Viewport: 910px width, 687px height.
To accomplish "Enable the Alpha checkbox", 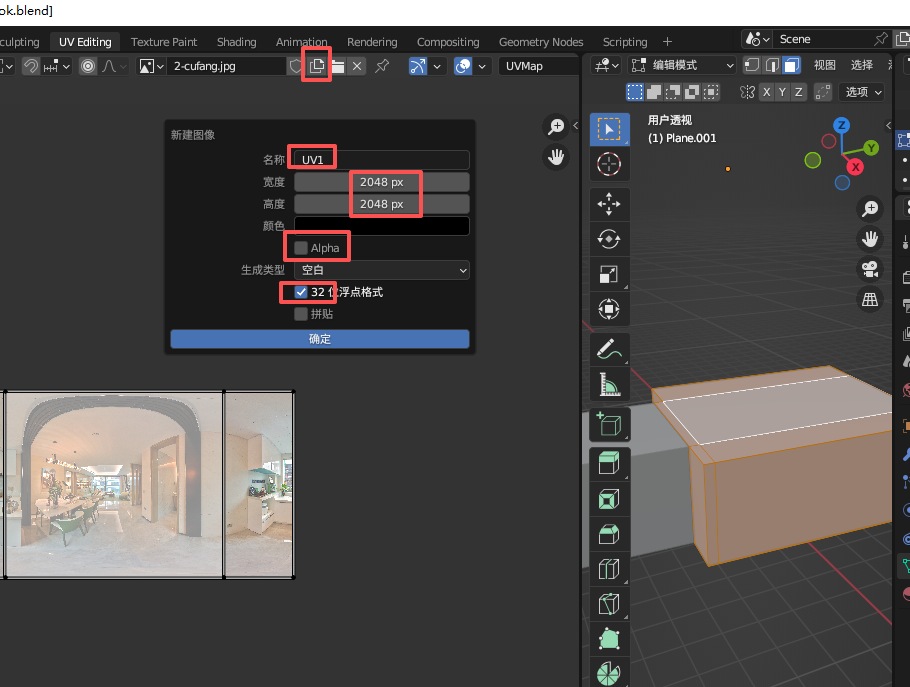I will pyautogui.click(x=301, y=247).
